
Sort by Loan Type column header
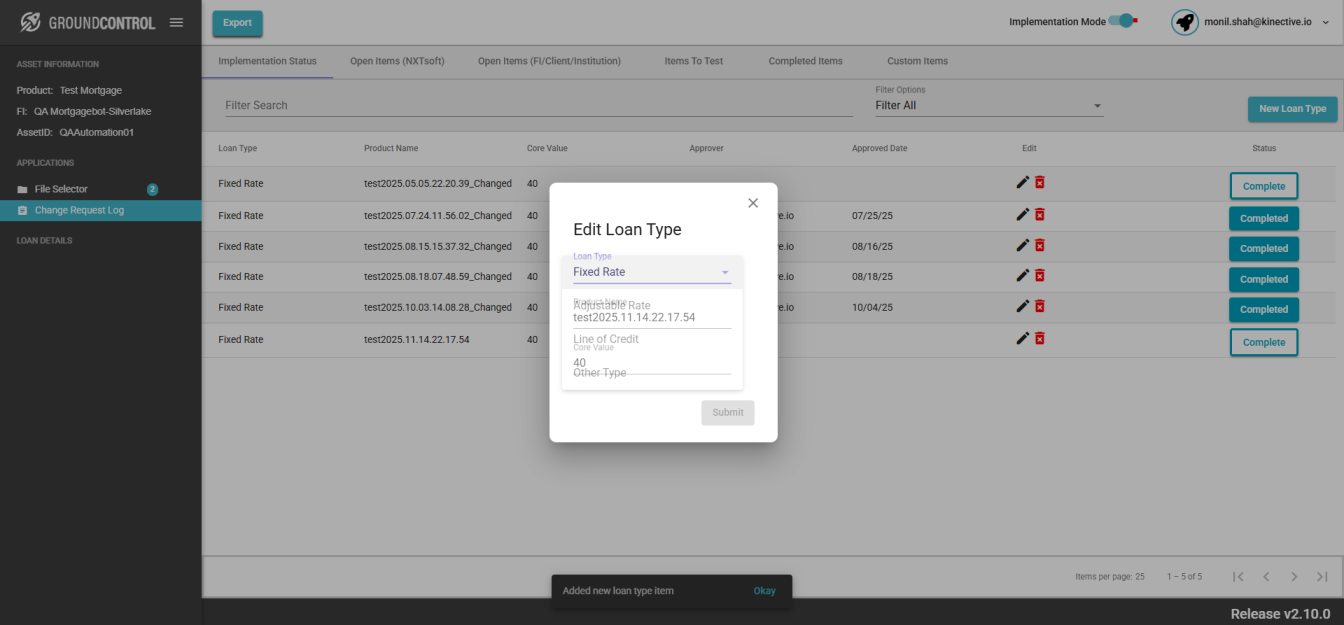(238, 148)
